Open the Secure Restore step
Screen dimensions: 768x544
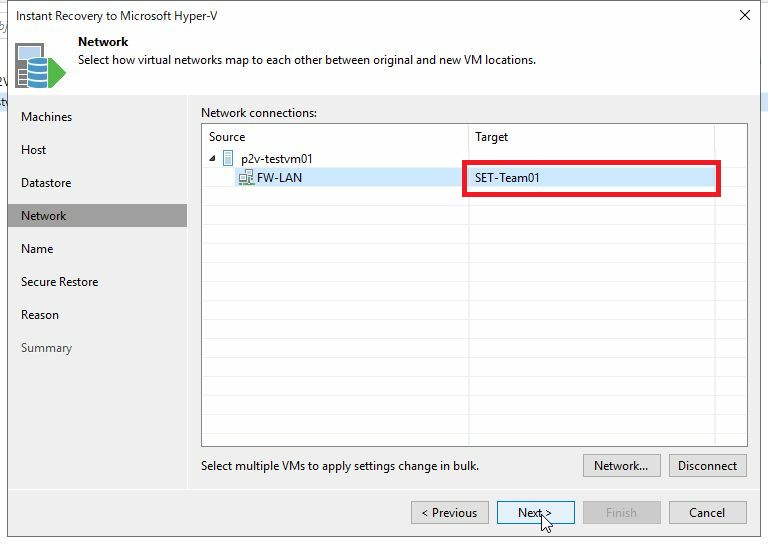pyautogui.click(x=60, y=282)
